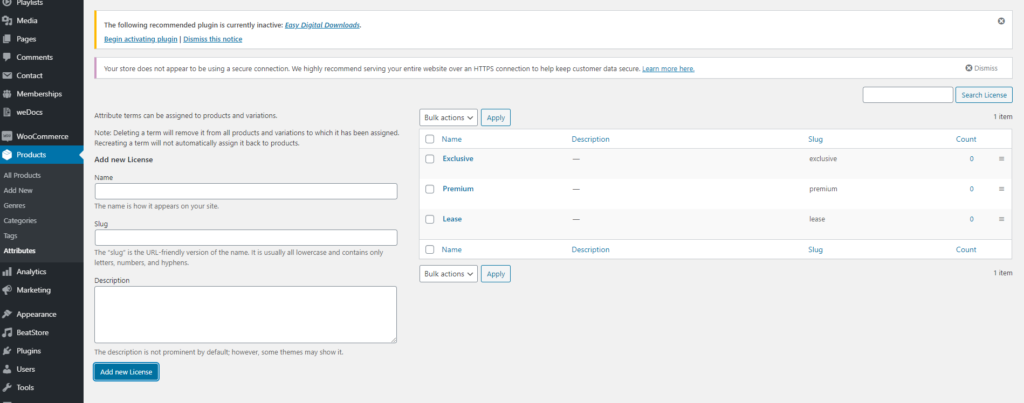Open All Products submenu item

click(x=22, y=176)
